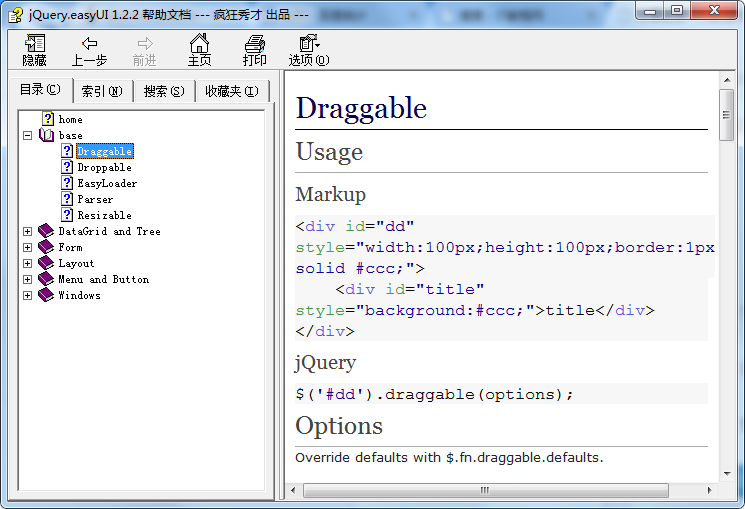Click the home topic question-mark icon
The height and width of the screenshot is (509, 745).
[x=48, y=119]
